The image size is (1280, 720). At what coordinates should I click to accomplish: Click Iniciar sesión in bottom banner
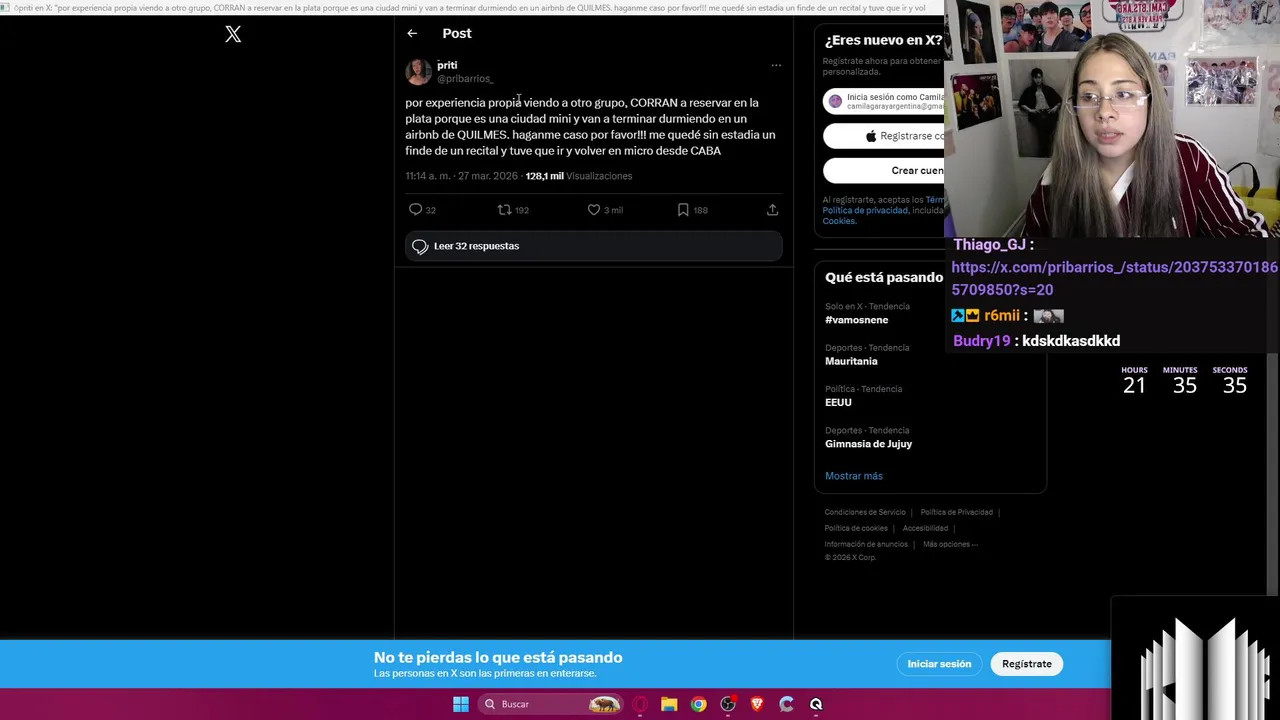(x=939, y=664)
